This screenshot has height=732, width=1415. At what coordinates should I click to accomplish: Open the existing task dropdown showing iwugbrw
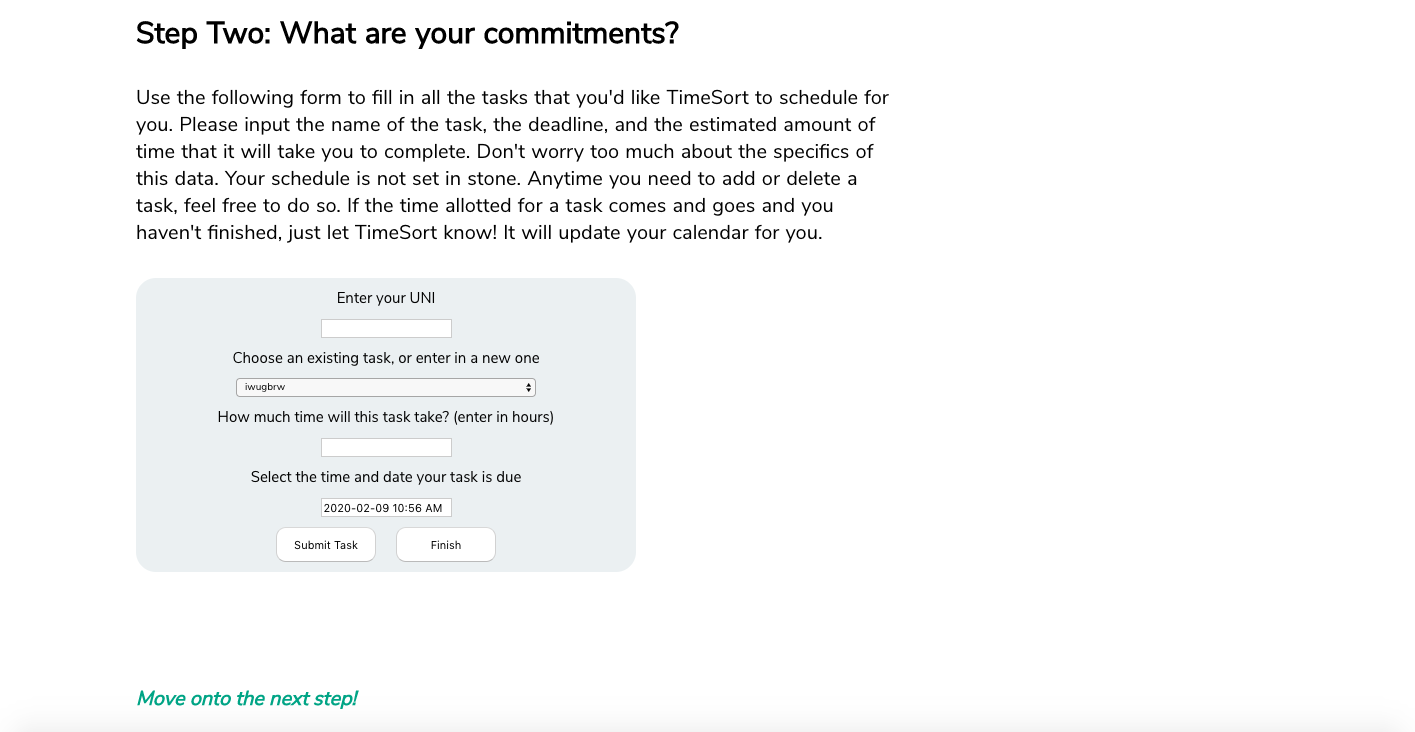click(385, 387)
